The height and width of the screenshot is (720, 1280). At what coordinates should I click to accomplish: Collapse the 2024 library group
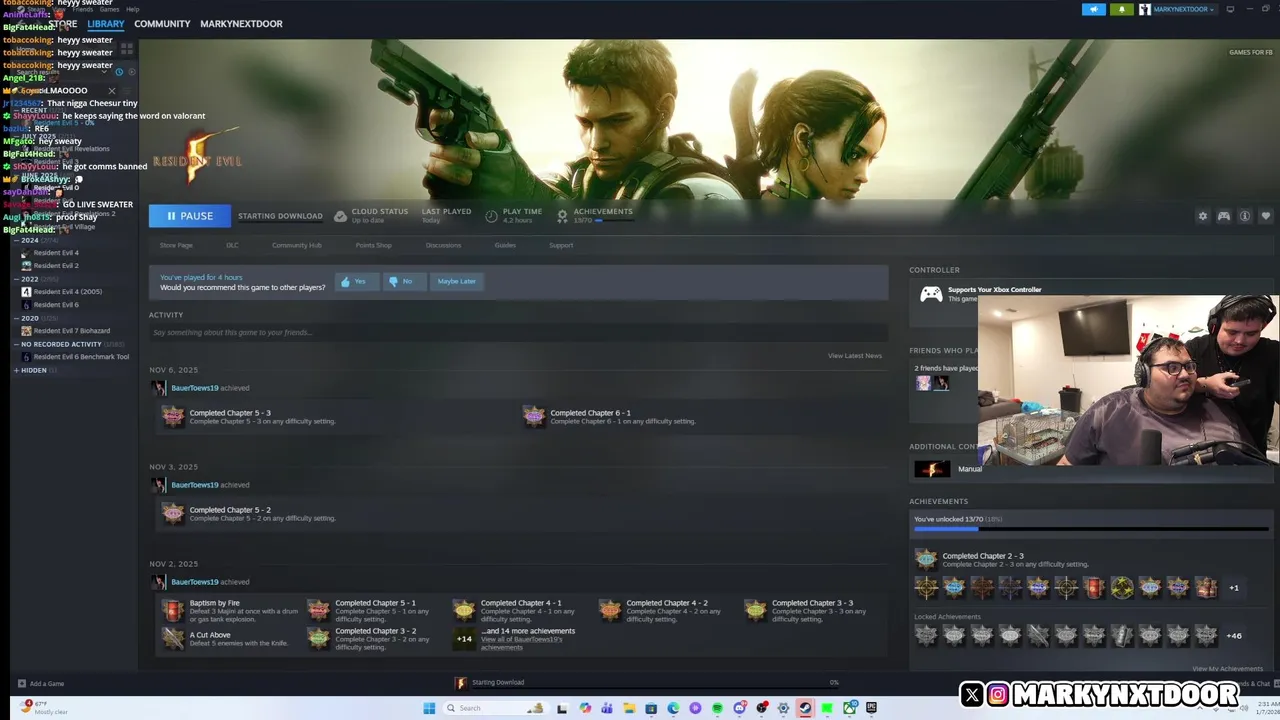(x=17, y=241)
